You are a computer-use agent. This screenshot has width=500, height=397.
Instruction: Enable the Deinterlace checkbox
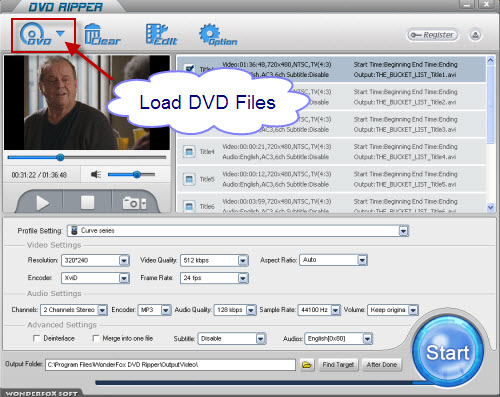(36, 338)
